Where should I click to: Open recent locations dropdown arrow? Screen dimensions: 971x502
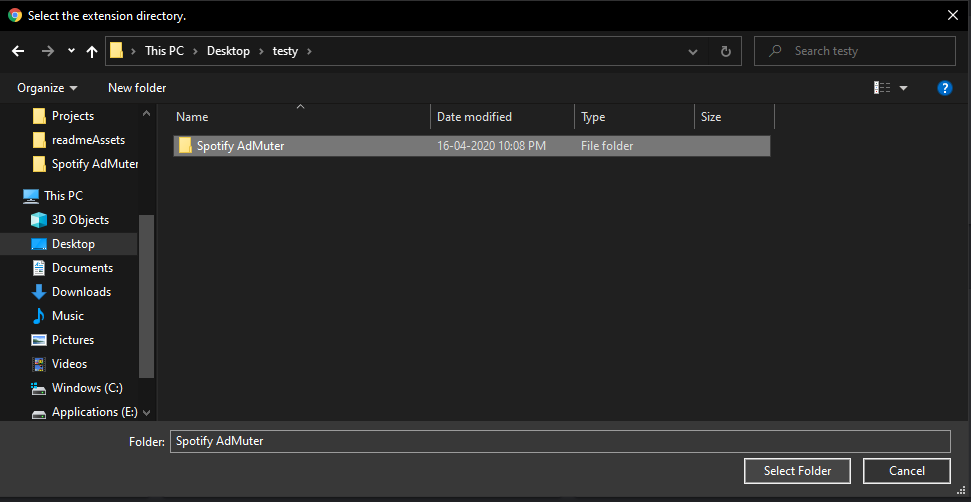click(71, 51)
